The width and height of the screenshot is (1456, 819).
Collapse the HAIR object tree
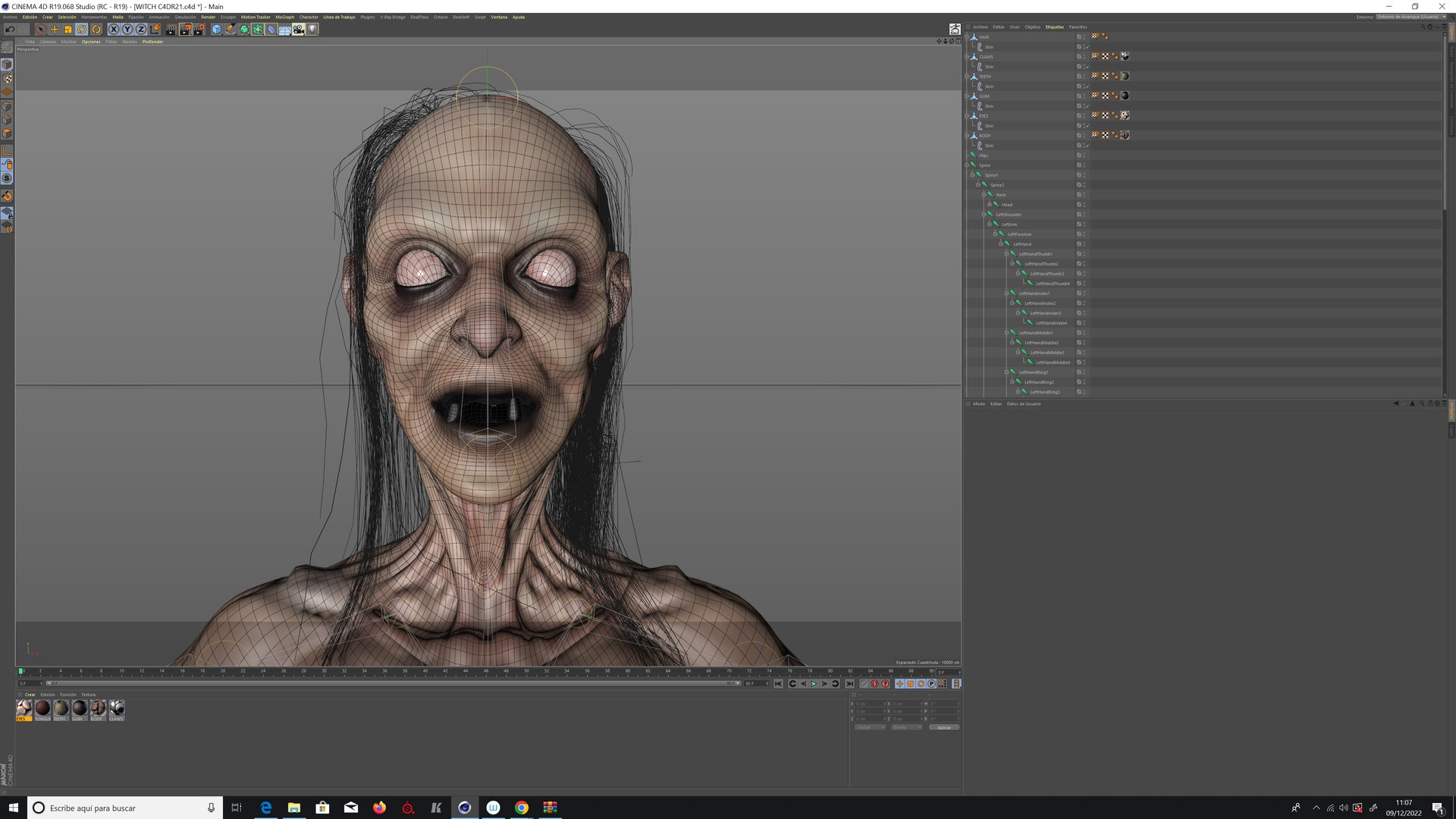[967, 37]
